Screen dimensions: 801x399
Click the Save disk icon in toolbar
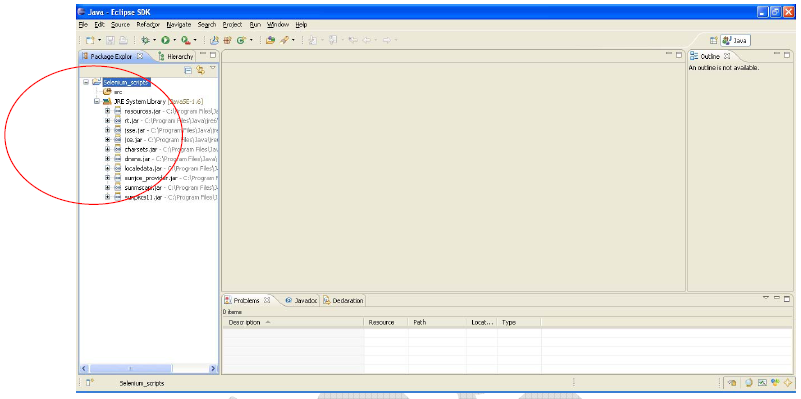(110, 40)
